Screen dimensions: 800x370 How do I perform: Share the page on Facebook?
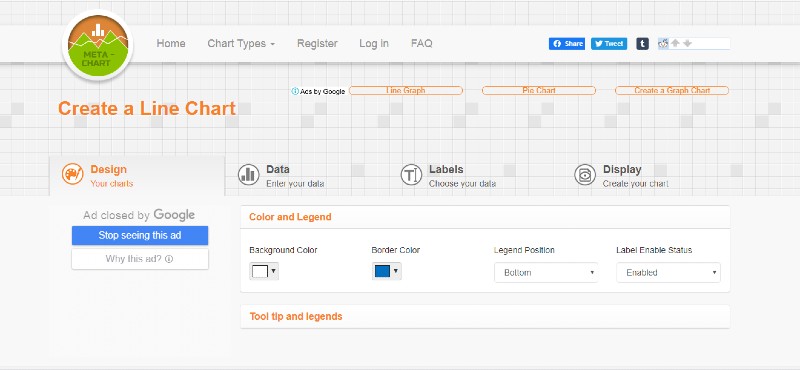tap(567, 44)
